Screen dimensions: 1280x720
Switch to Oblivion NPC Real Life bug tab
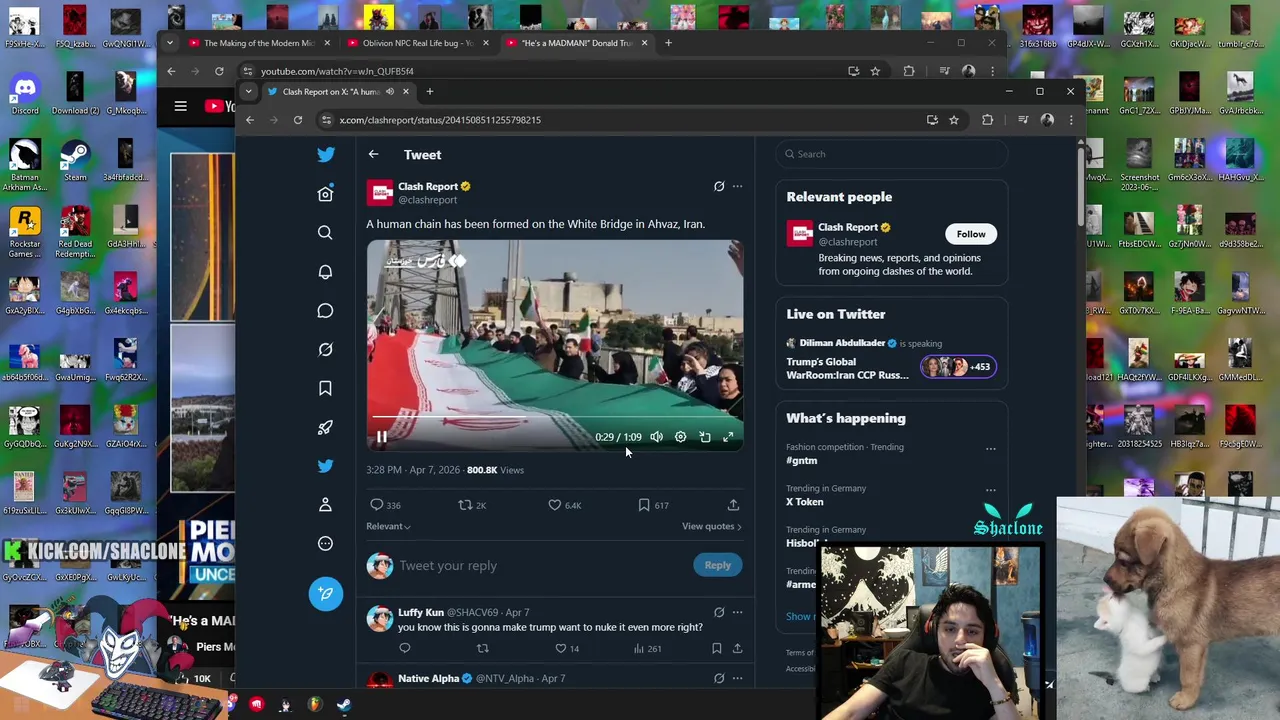418,43
